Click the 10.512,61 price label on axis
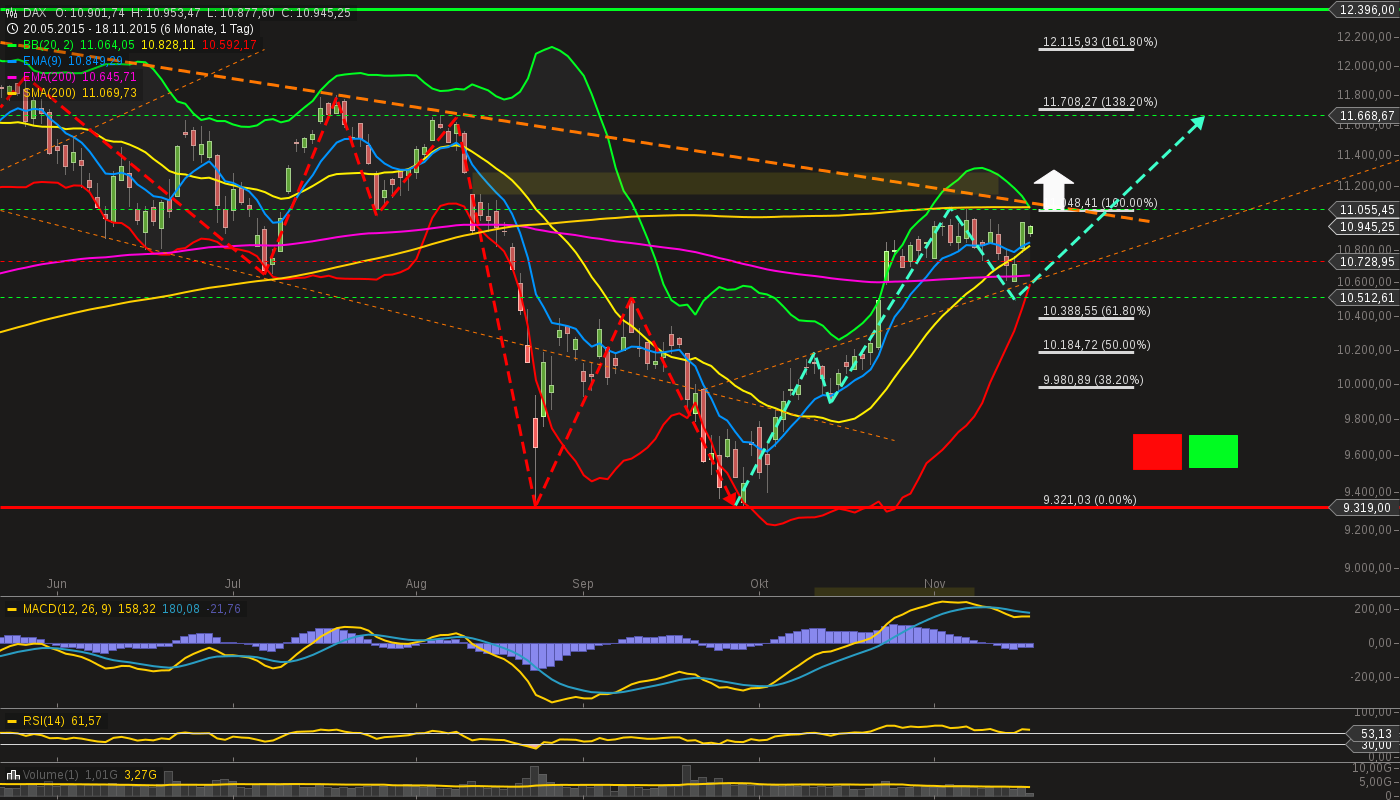Screen dimensions: 1400x800 click(1366, 298)
